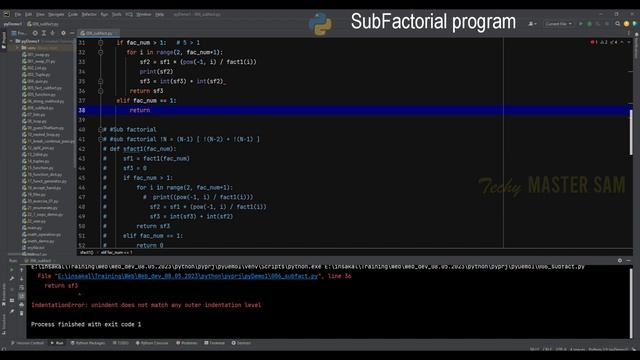Open the File menu
This screenshot has width=640, height=360.
[18, 14]
